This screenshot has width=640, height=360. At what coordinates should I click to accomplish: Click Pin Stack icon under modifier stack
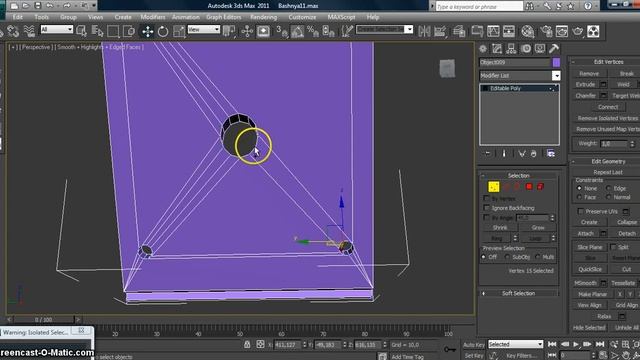tap(487, 153)
